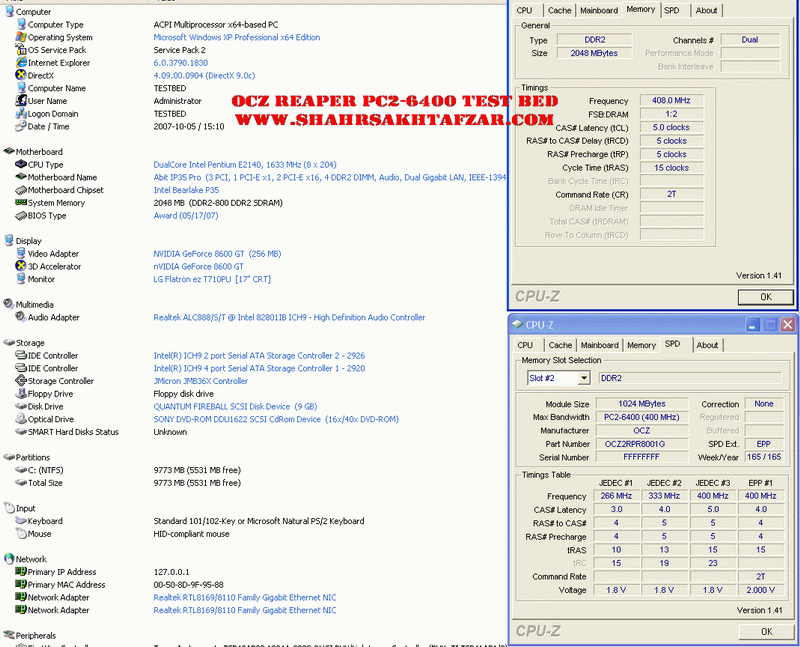Select the Primary MAC Address value 00-50-8D-9F-95-88
Viewport: 800px width, 647px height.
click(188, 585)
